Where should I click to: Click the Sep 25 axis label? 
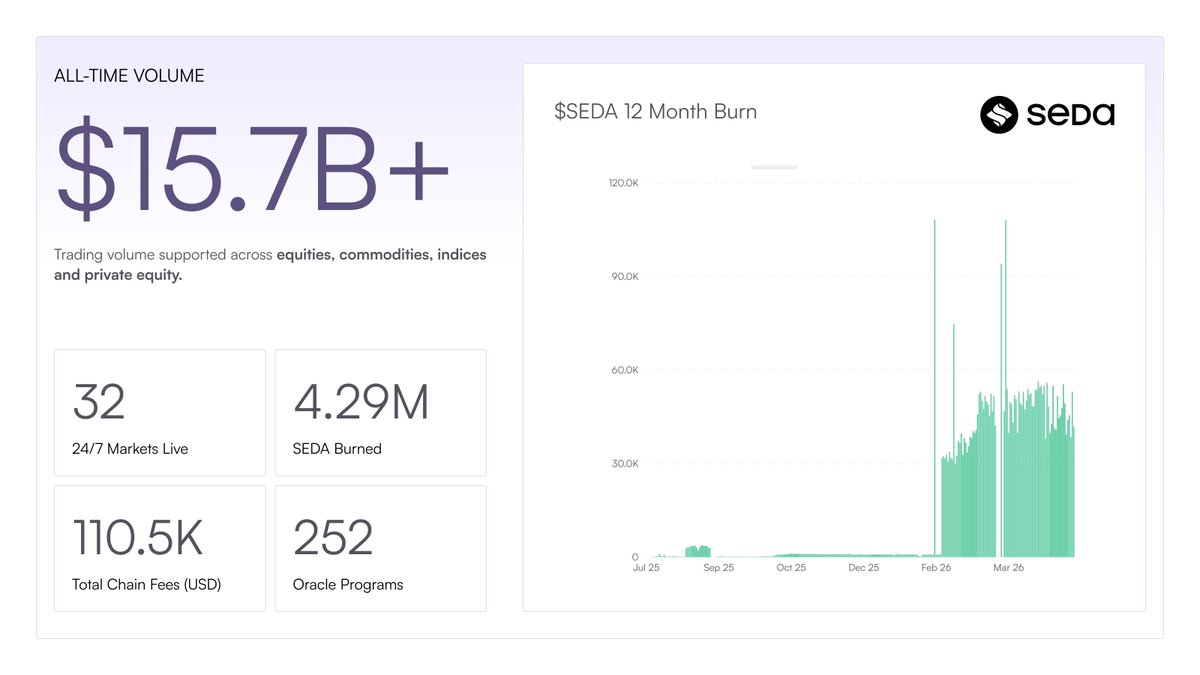(x=719, y=568)
